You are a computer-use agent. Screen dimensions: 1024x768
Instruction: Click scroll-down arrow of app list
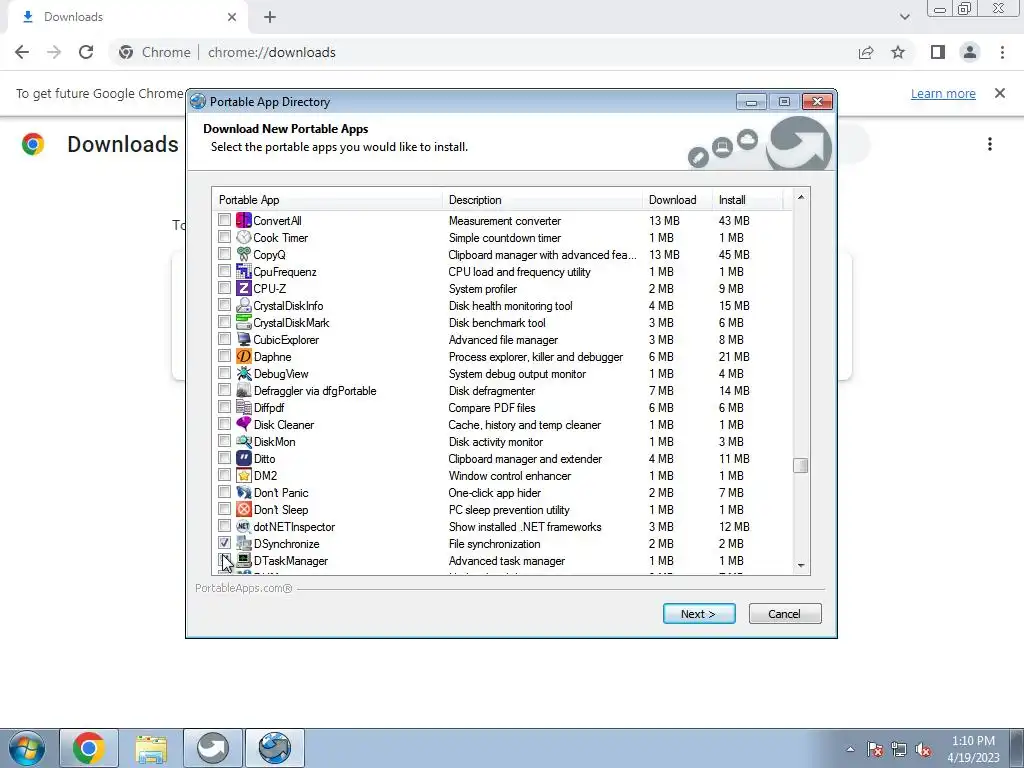pos(801,566)
